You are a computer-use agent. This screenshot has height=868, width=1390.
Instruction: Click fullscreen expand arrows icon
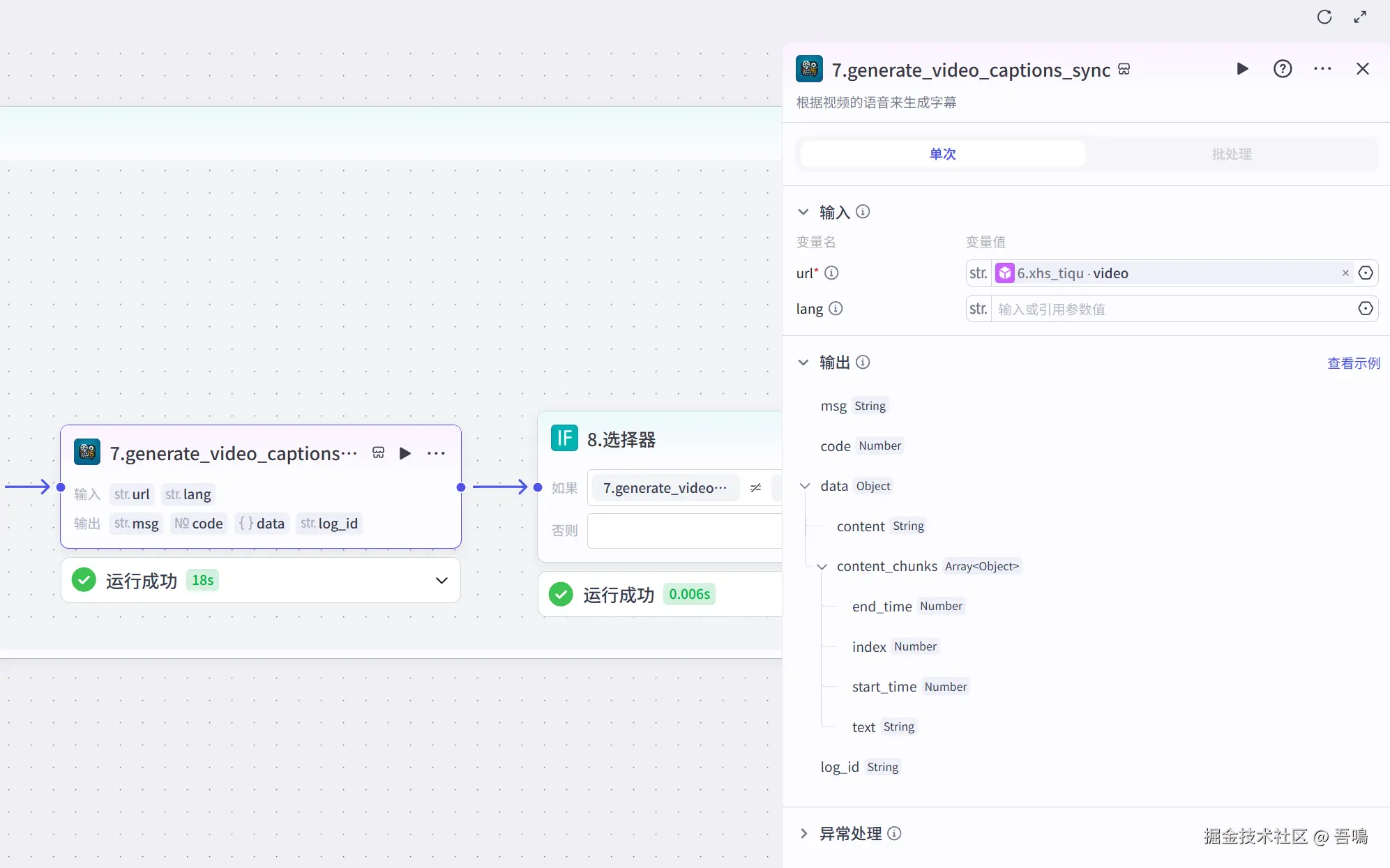pos(1360,17)
